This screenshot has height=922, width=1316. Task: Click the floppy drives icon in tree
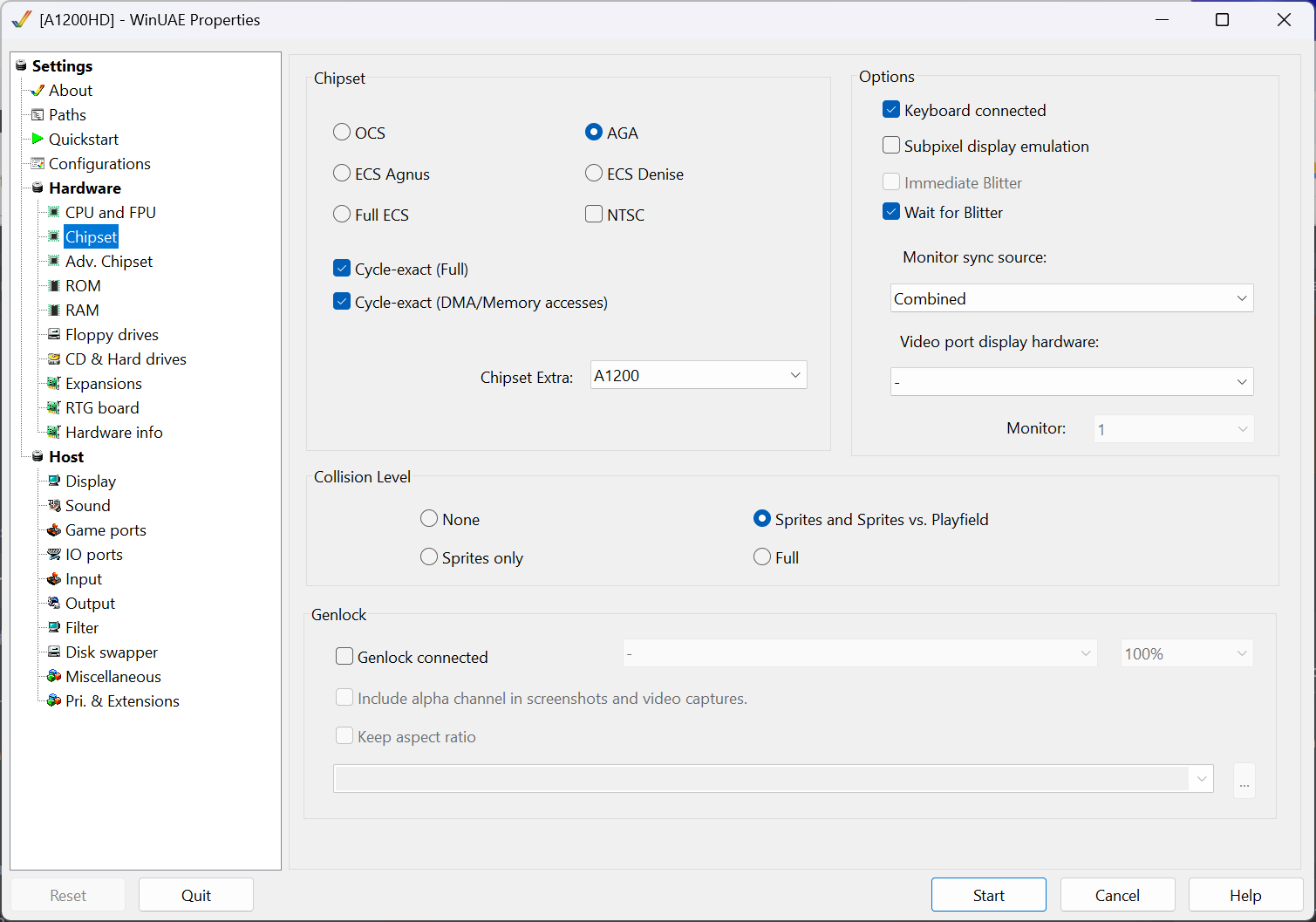(54, 335)
